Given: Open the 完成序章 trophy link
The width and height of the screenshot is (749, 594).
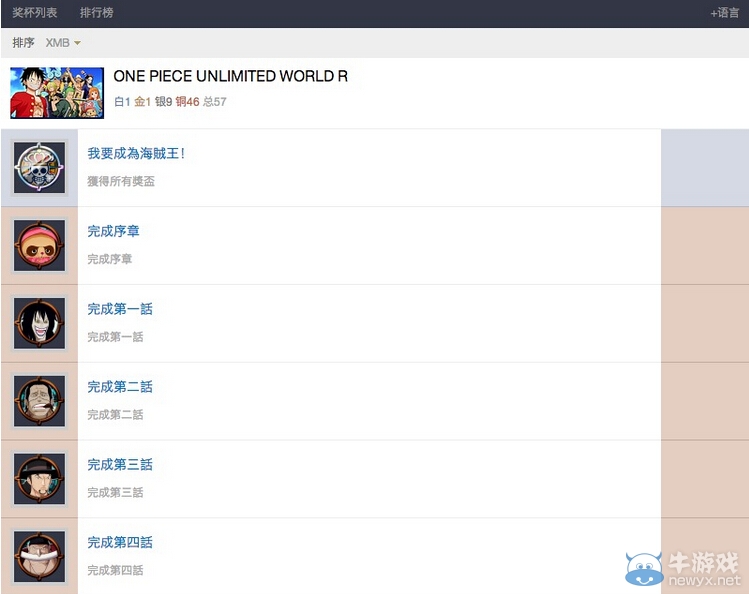Looking at the screenshot, I should [113, 231].
